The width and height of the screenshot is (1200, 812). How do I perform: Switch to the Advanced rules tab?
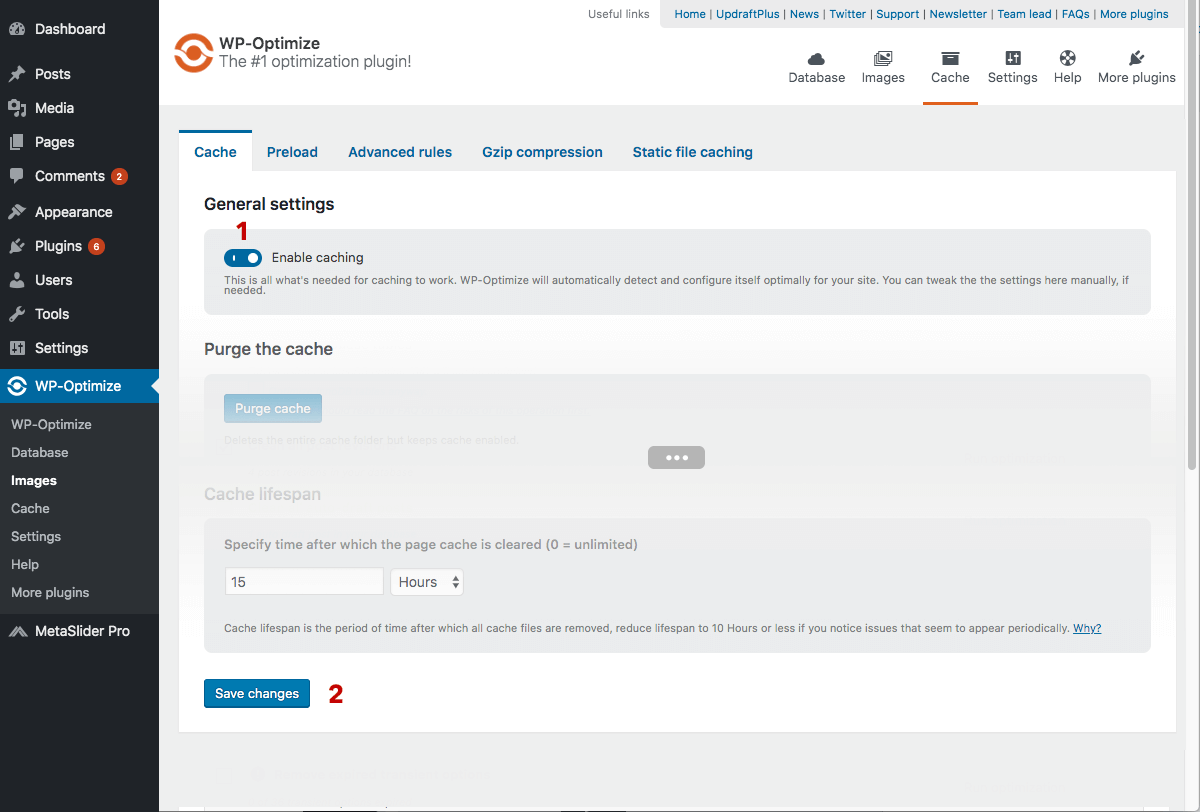[400, 152]
